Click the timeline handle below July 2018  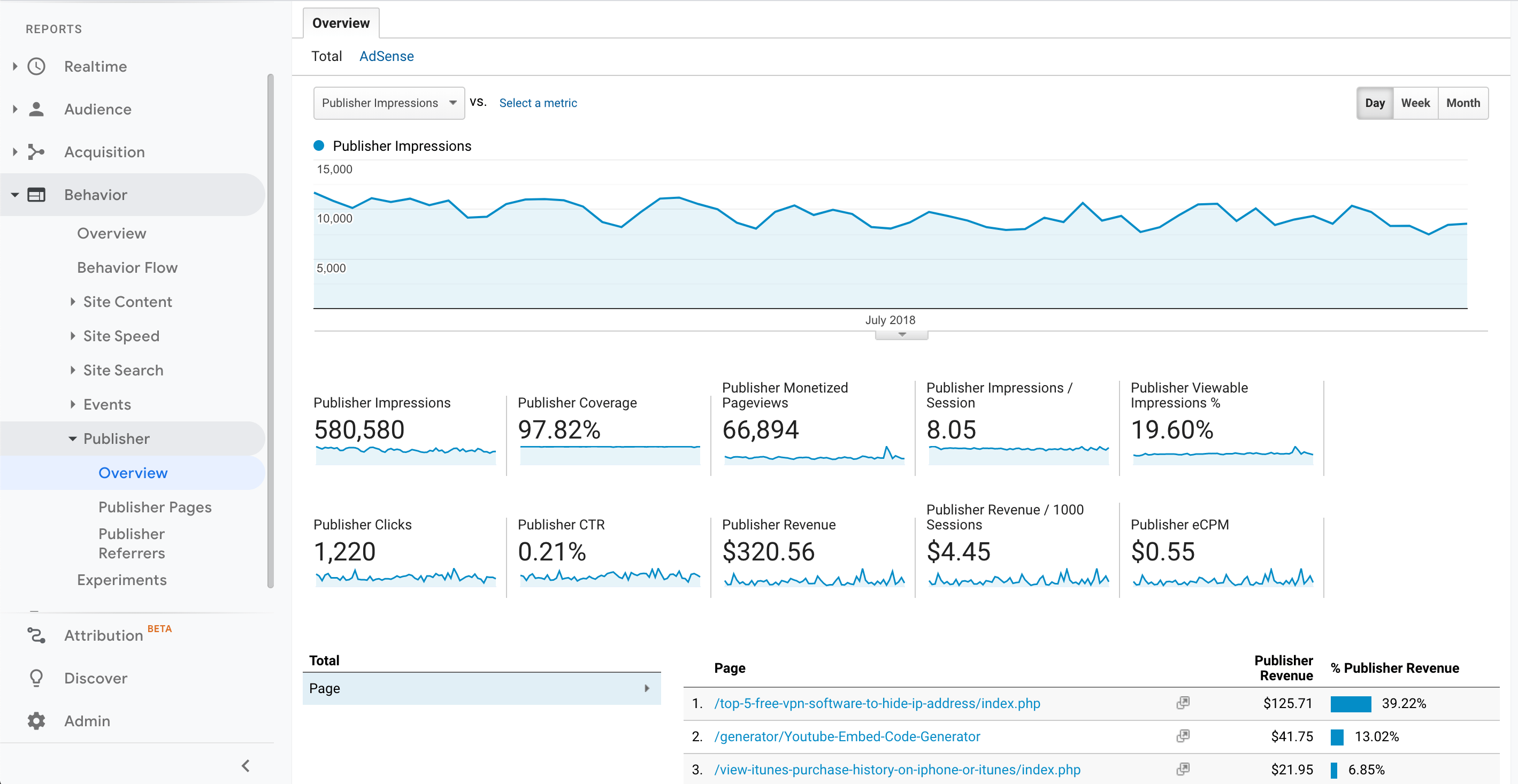coord(902,335)
